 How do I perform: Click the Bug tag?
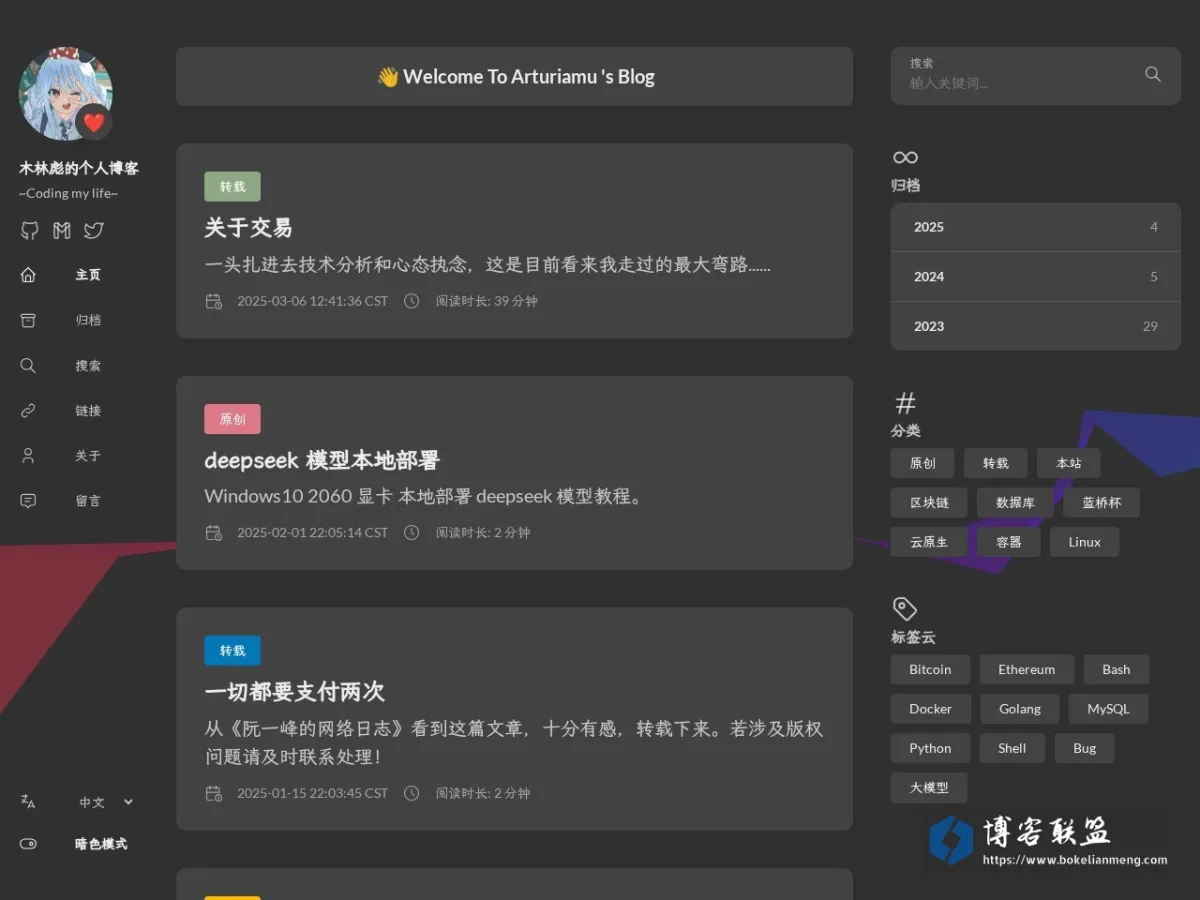[x=1085, y=748]
